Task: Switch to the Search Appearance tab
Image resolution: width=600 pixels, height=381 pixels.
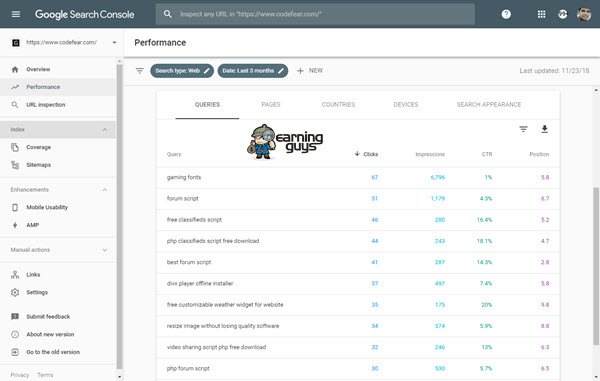Action: (489, 104)
